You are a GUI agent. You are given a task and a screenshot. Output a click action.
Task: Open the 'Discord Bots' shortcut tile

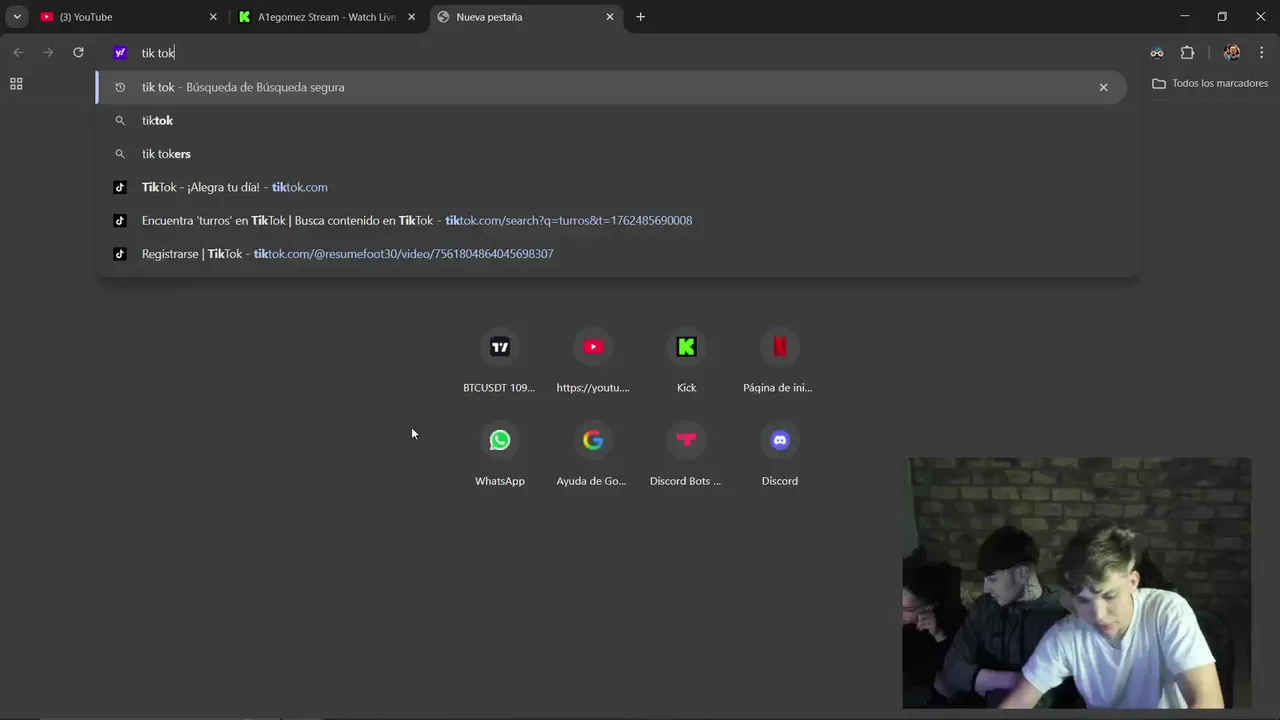[686, 454]
